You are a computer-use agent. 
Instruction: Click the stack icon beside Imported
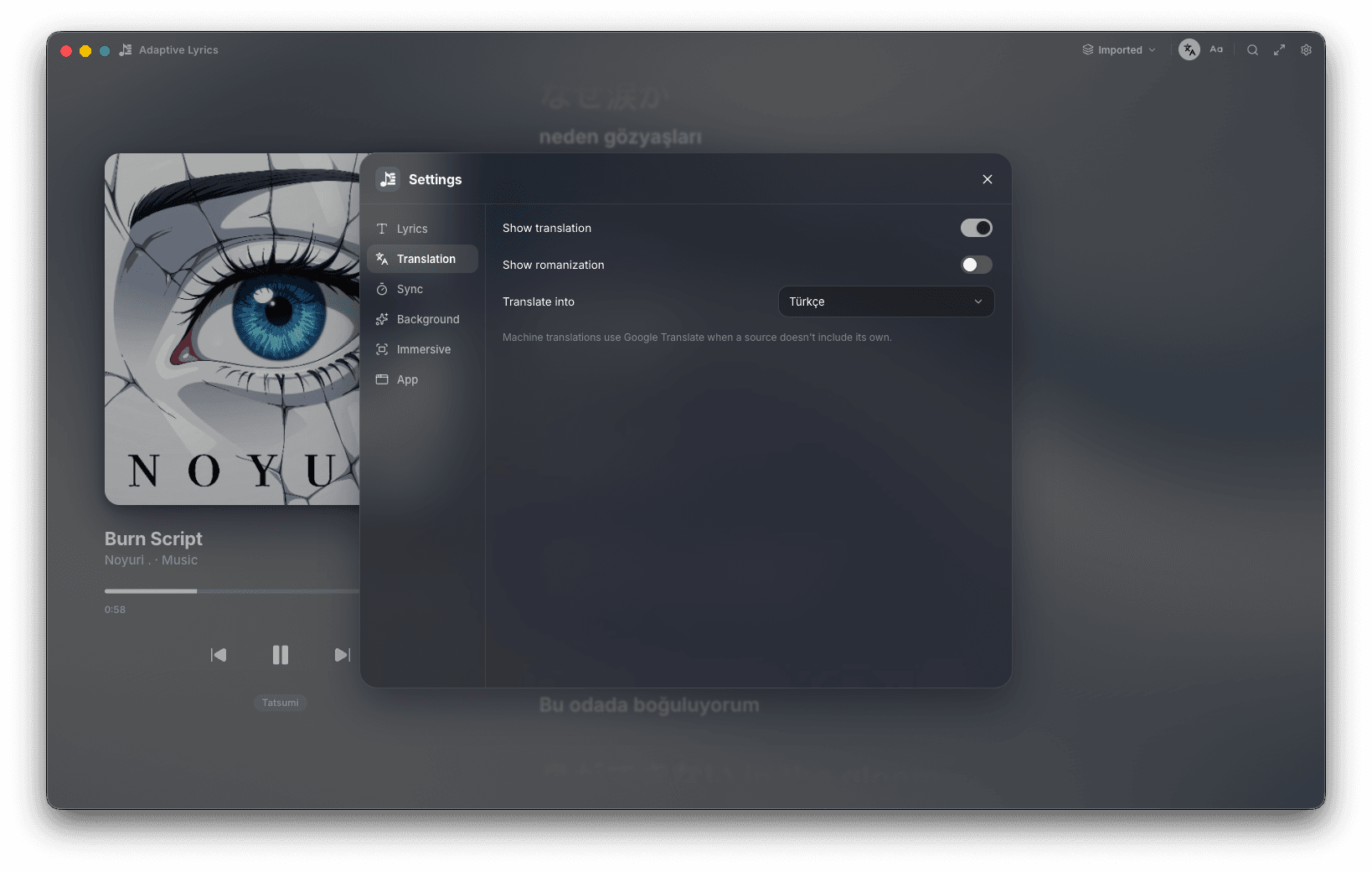pos(1088,50)
